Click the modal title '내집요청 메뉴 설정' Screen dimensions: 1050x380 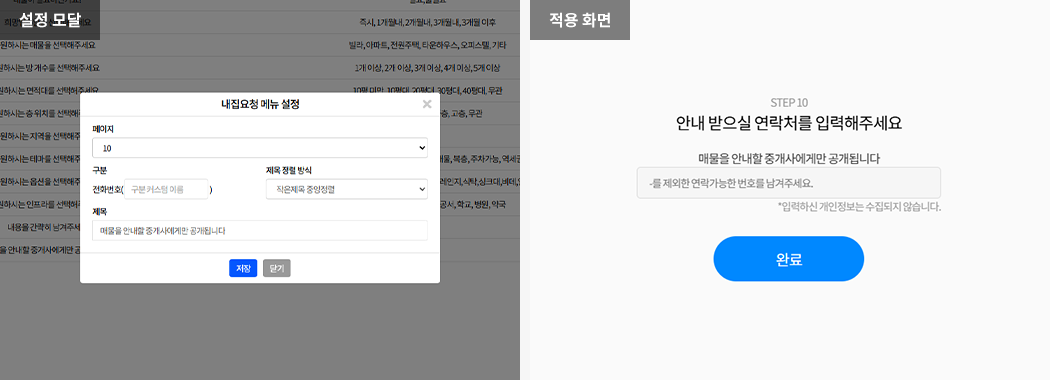260,104
